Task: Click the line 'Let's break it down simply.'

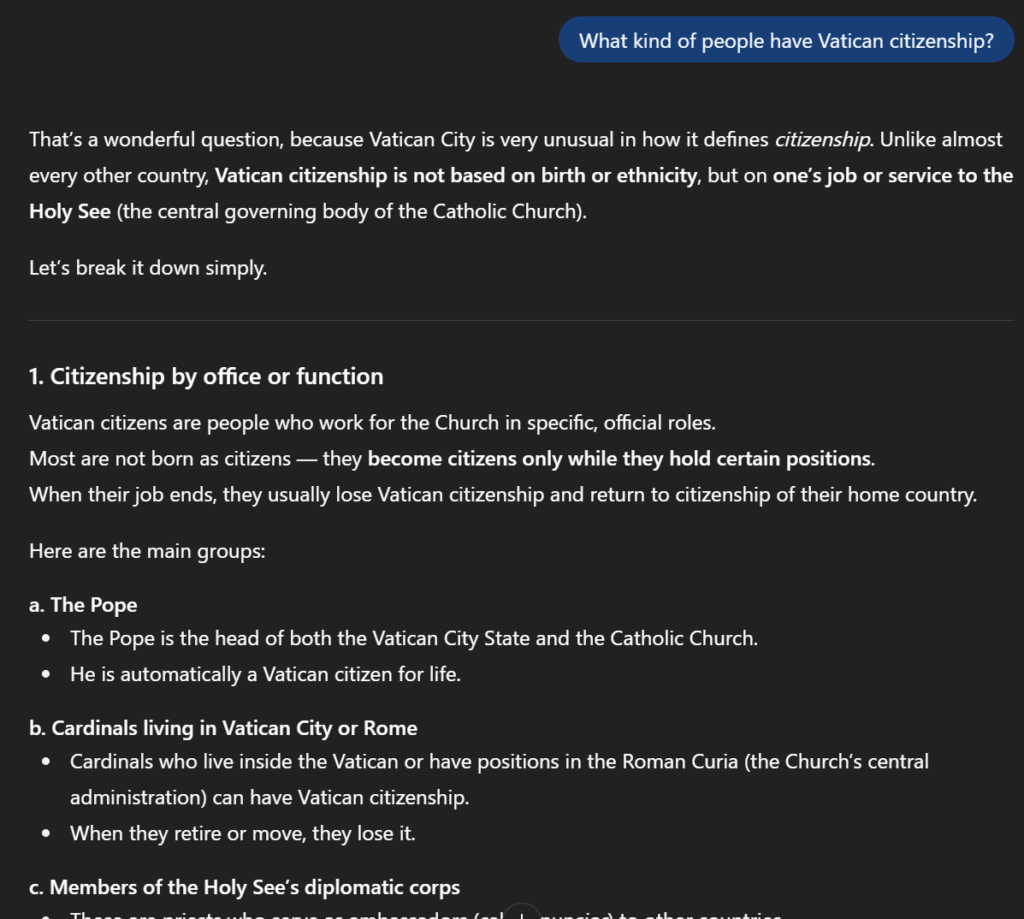Action: 148,268
